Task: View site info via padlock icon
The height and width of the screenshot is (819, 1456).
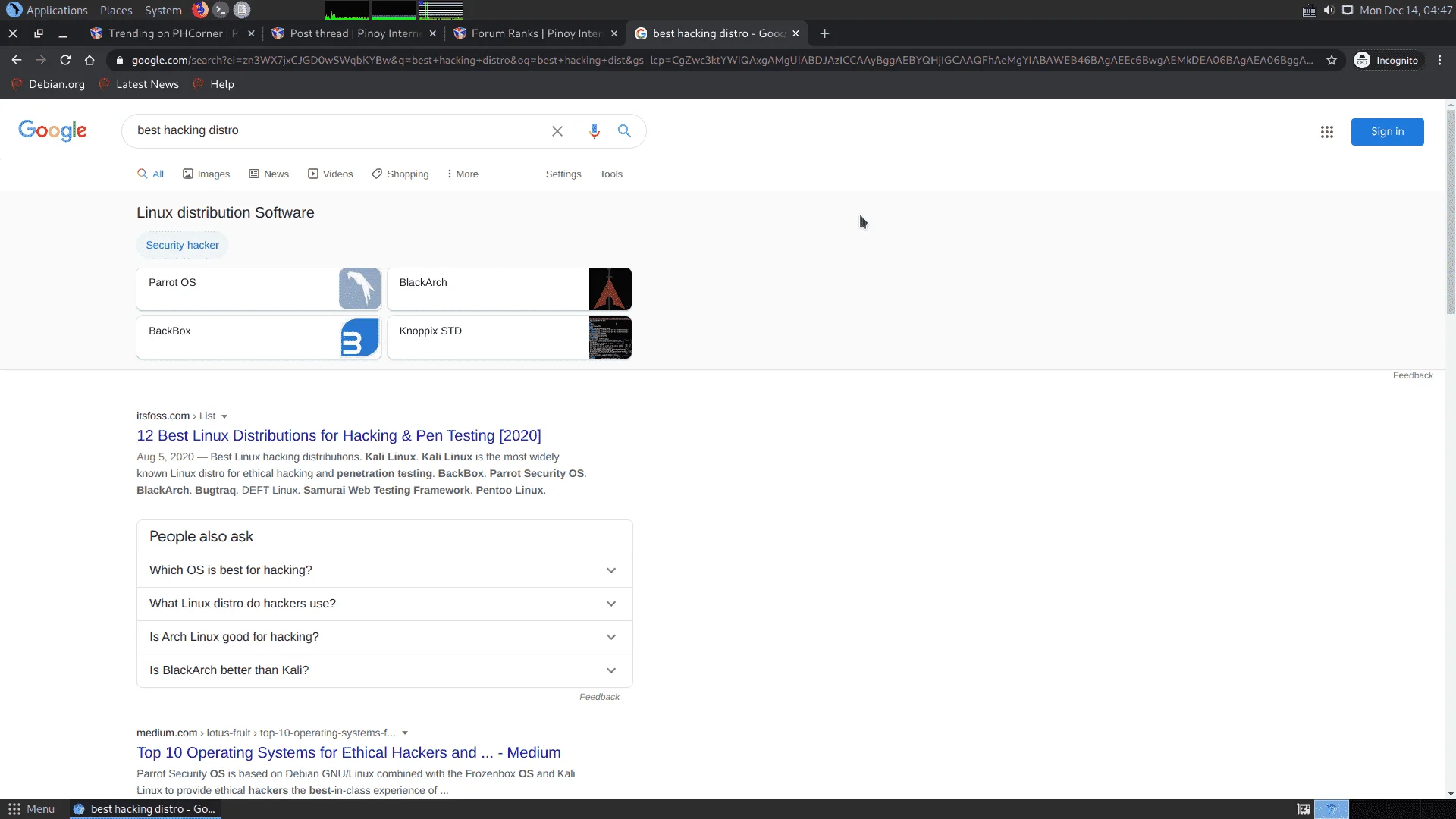Action: (x=119, y=61)
